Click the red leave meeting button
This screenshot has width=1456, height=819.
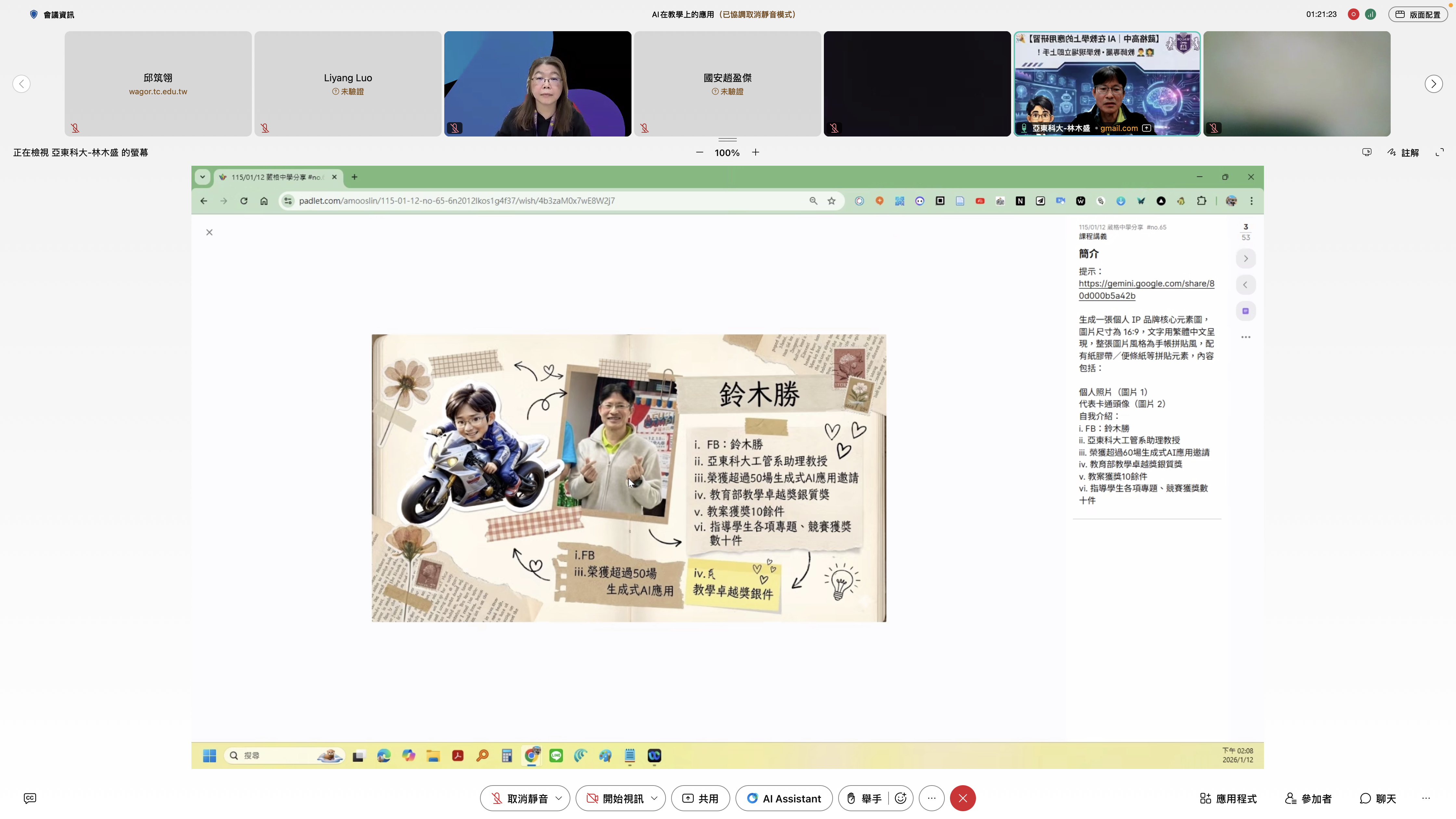963,798
